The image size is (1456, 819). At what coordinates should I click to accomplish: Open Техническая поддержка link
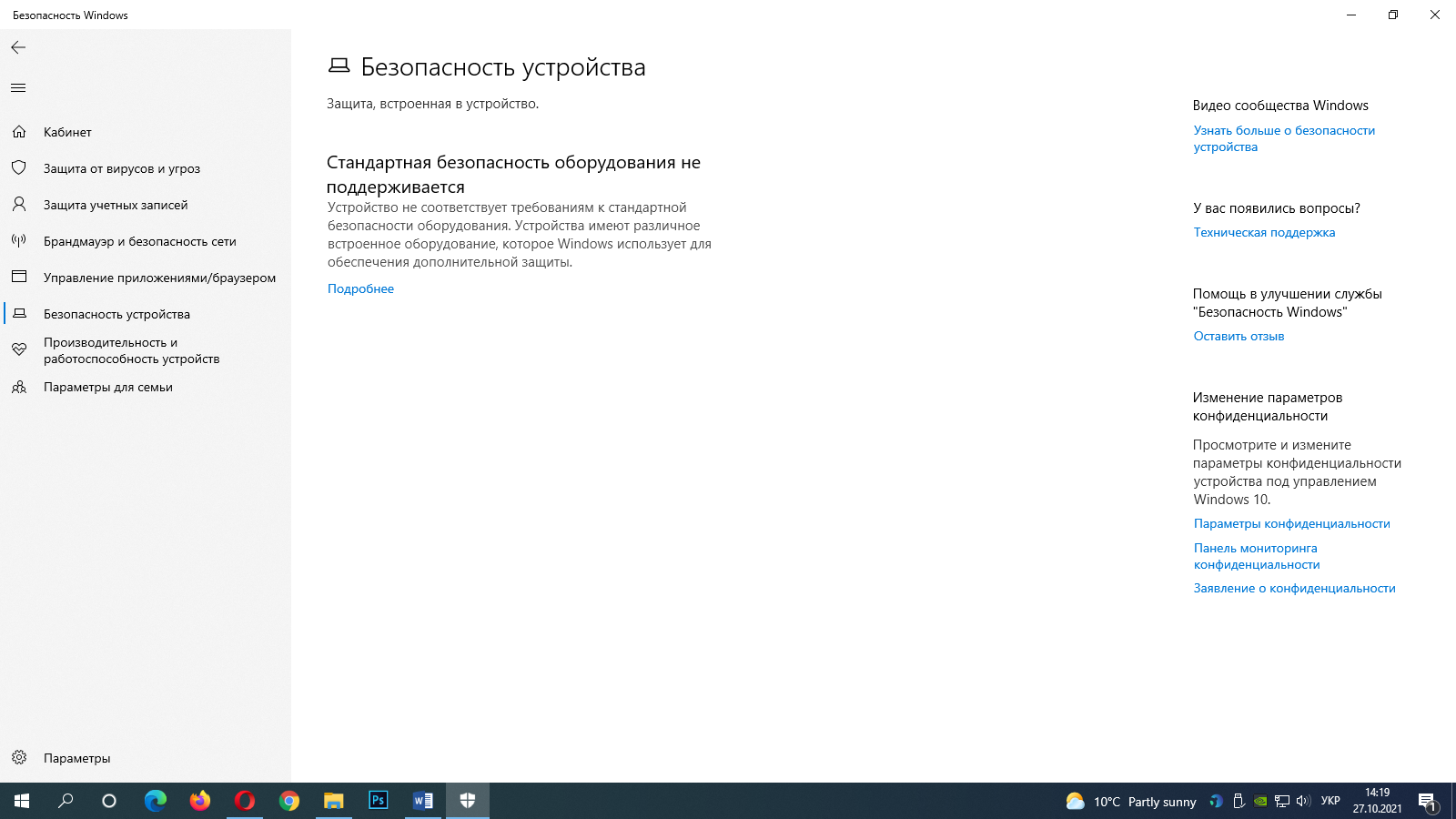(x=1264, y=232)
